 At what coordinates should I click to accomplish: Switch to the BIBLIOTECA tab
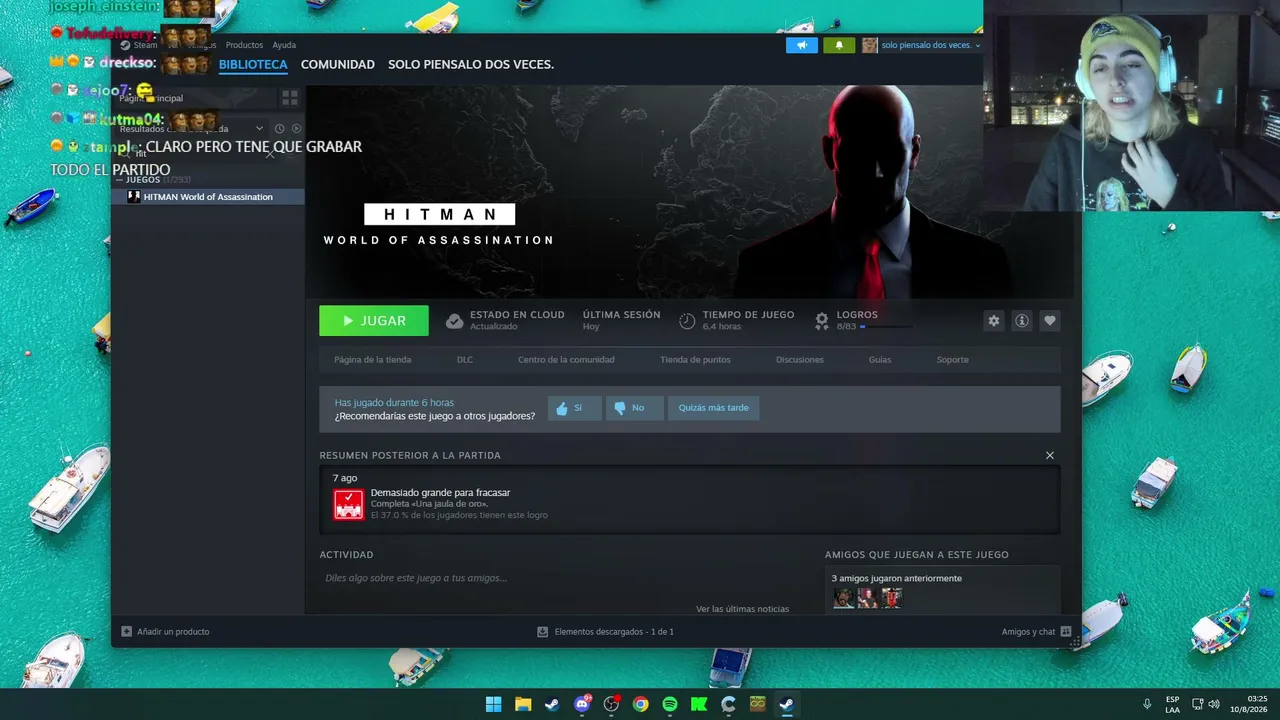point(253,64)
